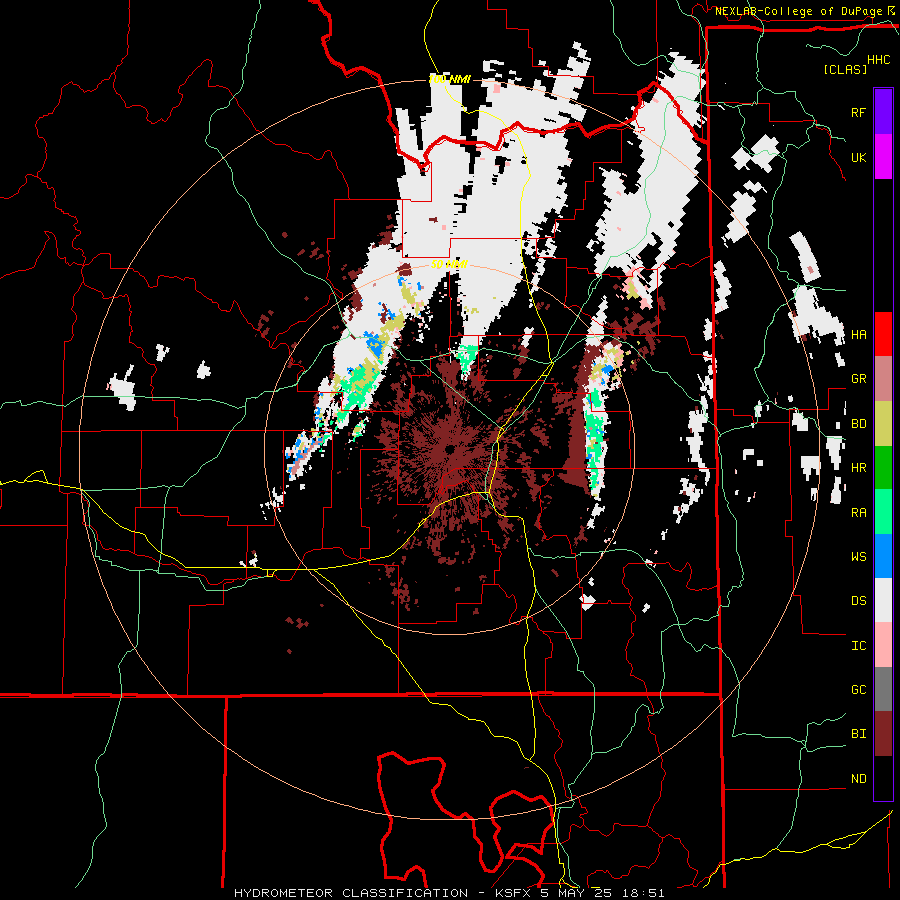
Task: Click the WS legend label
Action: [858, 557]
